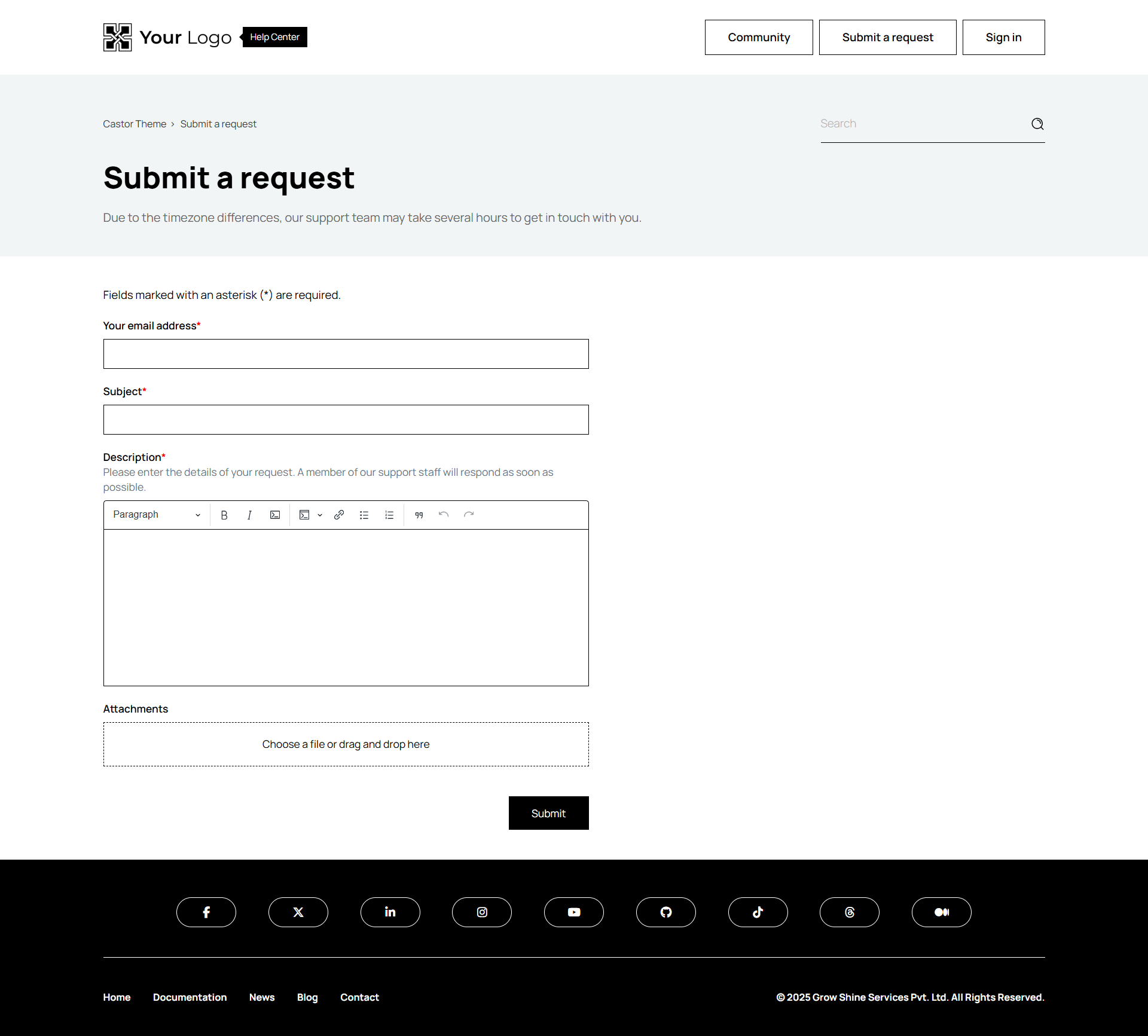Toggle italic formatting in description editor
Screen dimensions: 1148x1036
[x=249, y=515]
